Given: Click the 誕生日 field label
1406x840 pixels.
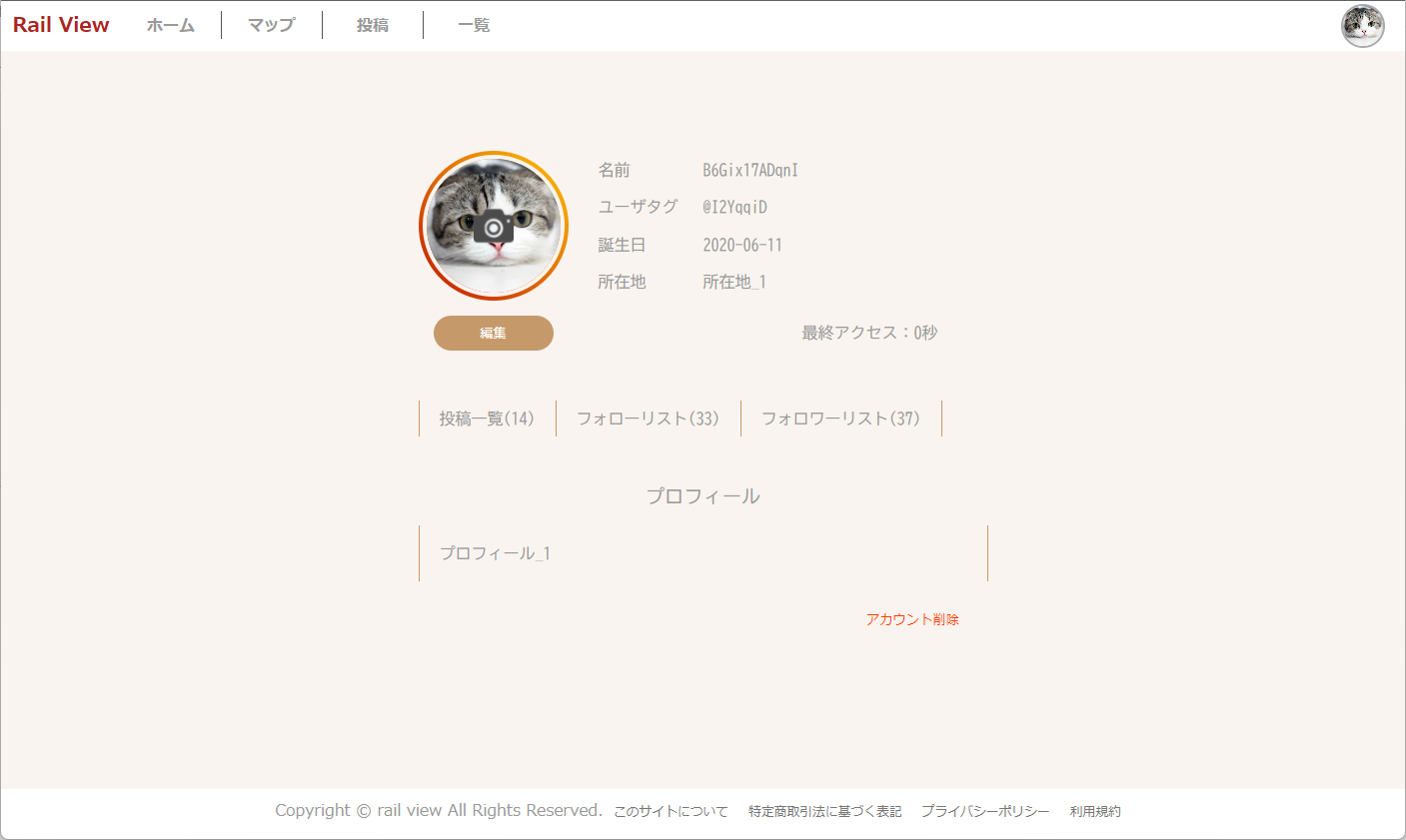Looking at the screenshot, I should coord(622,245).
